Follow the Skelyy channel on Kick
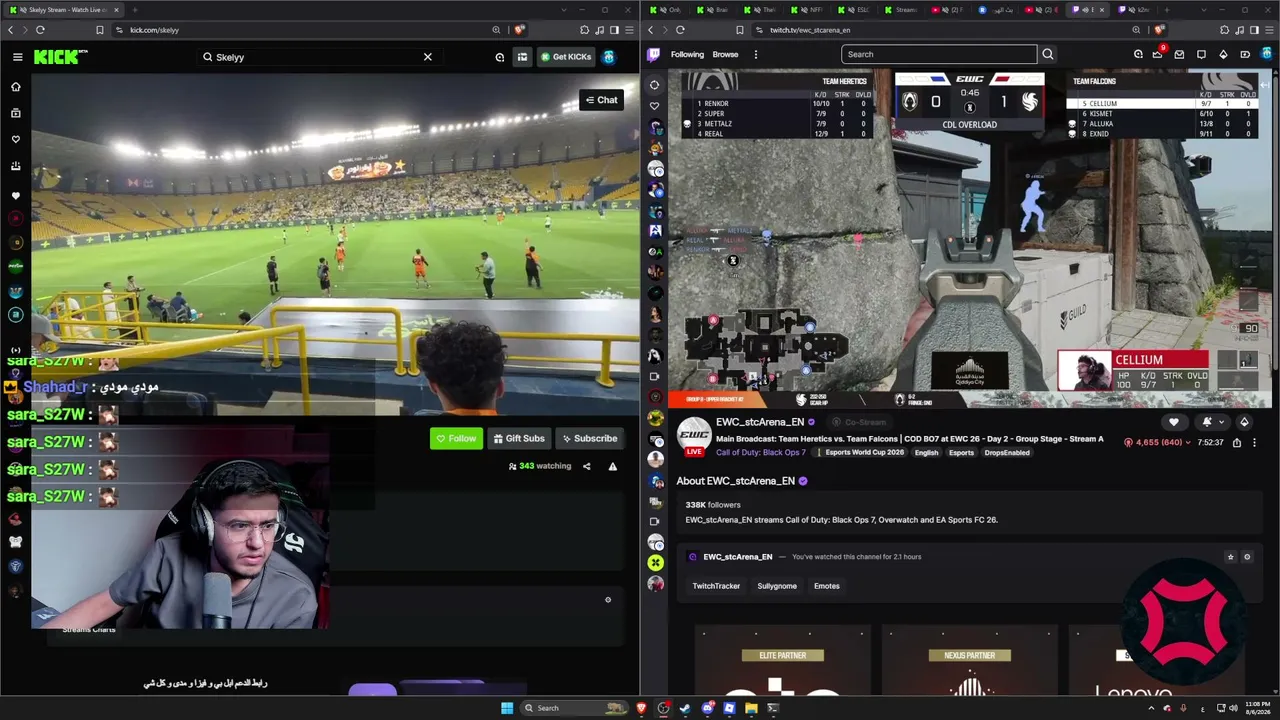The height and width of the screenshot is (720, 1280). [456, 438]
